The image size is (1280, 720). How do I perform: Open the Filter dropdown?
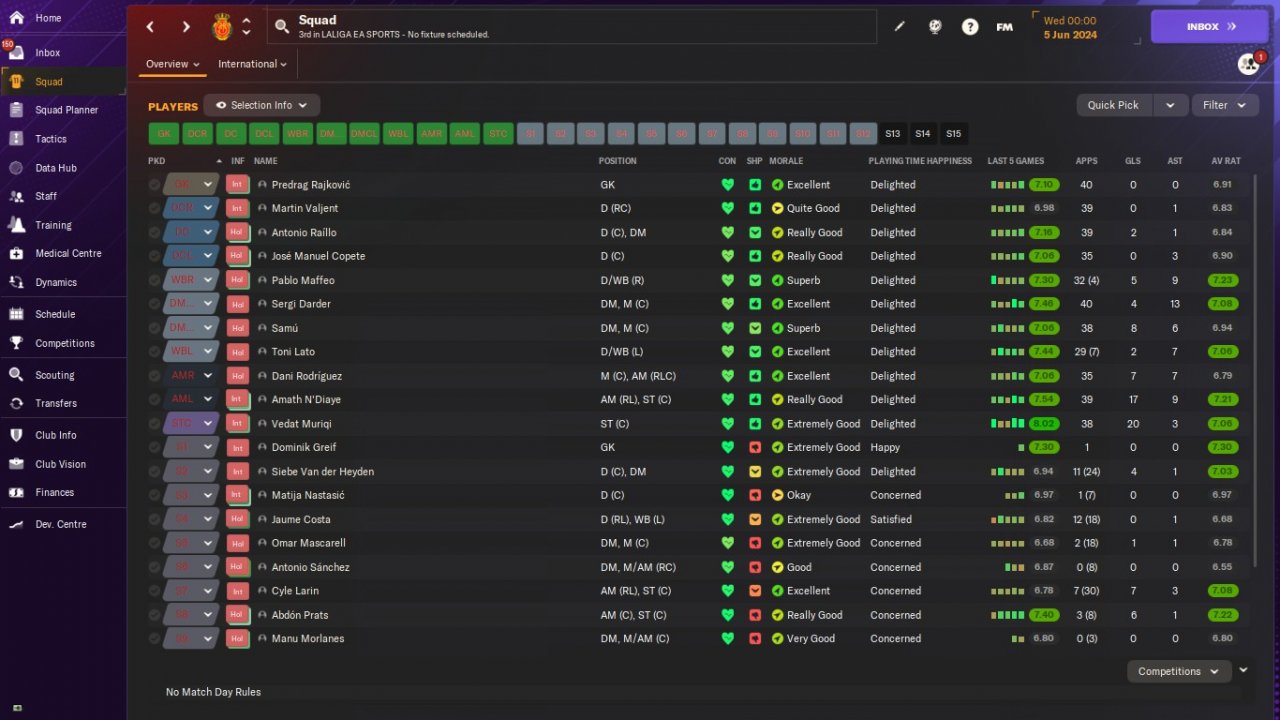tap(1225, 105)
